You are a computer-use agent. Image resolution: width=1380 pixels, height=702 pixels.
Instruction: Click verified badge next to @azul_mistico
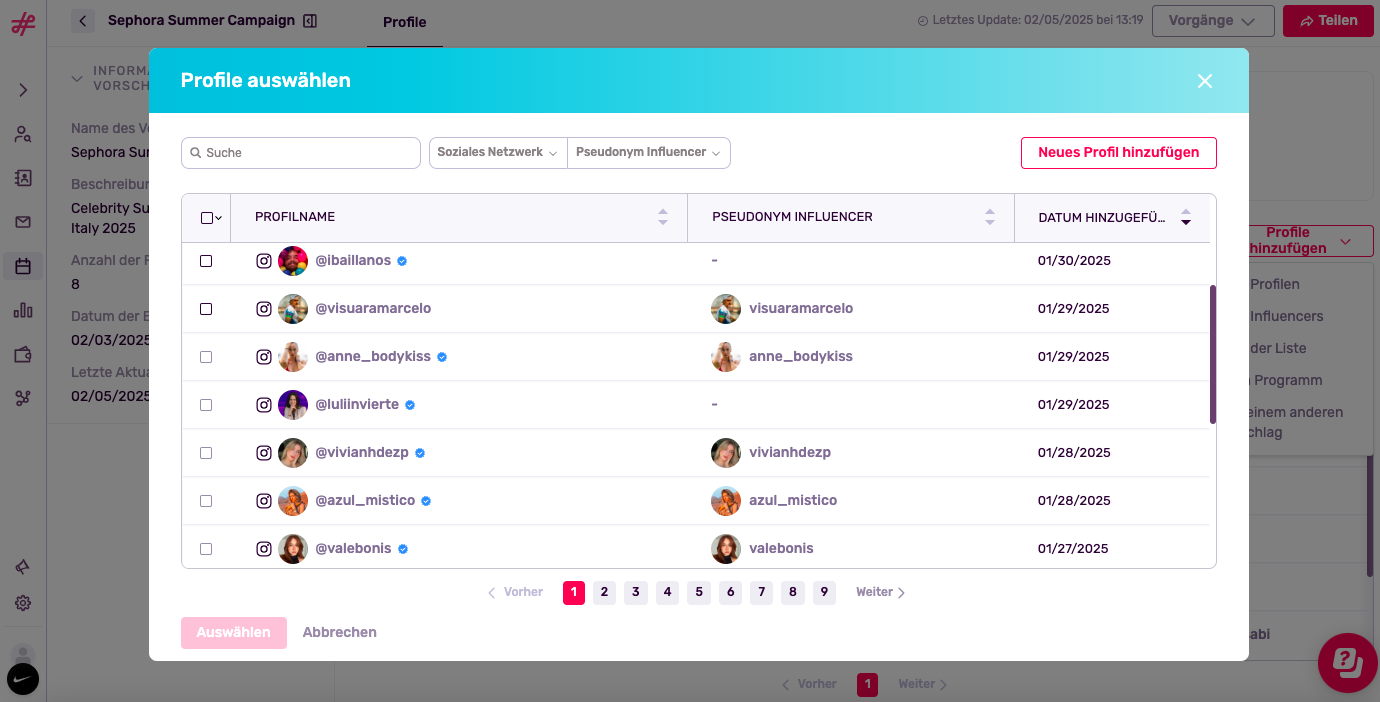(x=426, y=501)
